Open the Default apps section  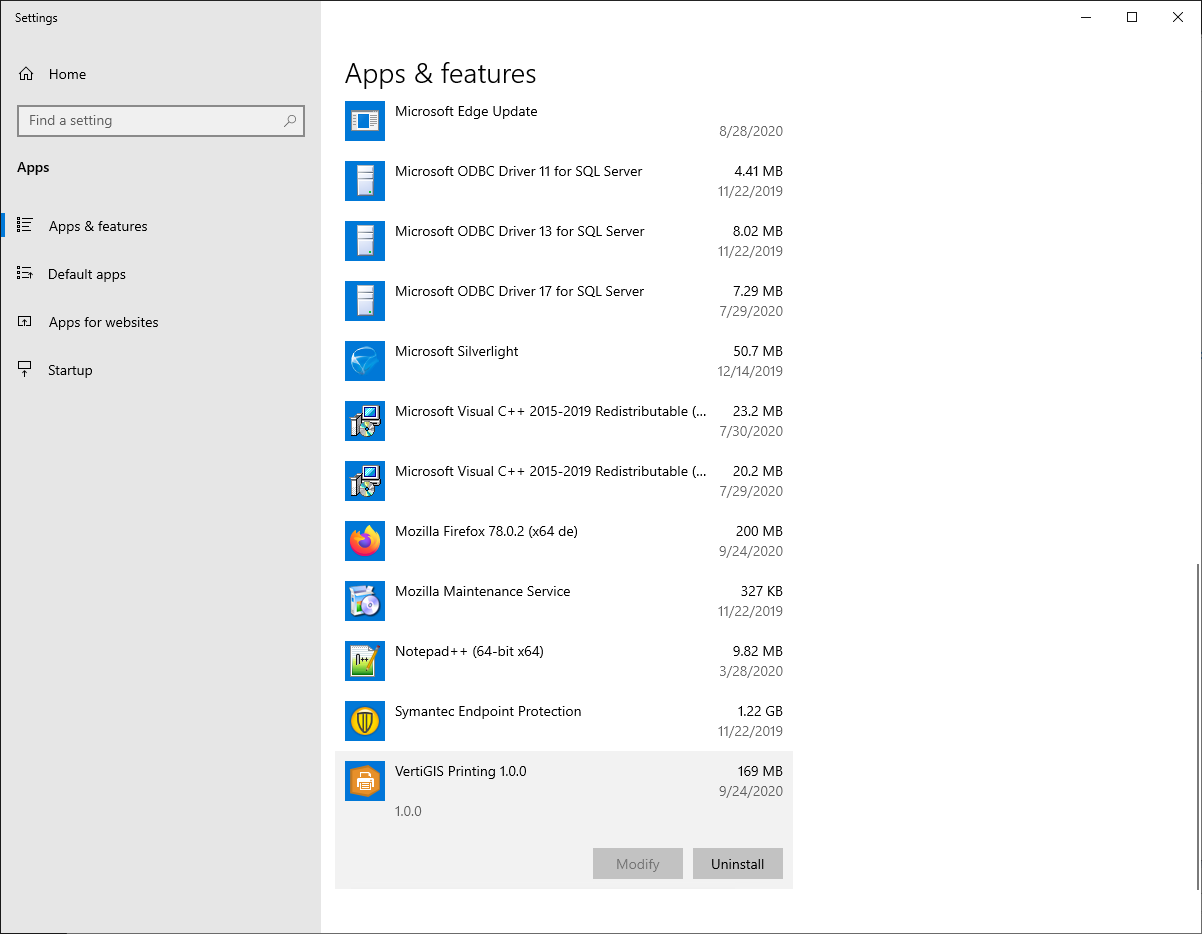point(87,274)
